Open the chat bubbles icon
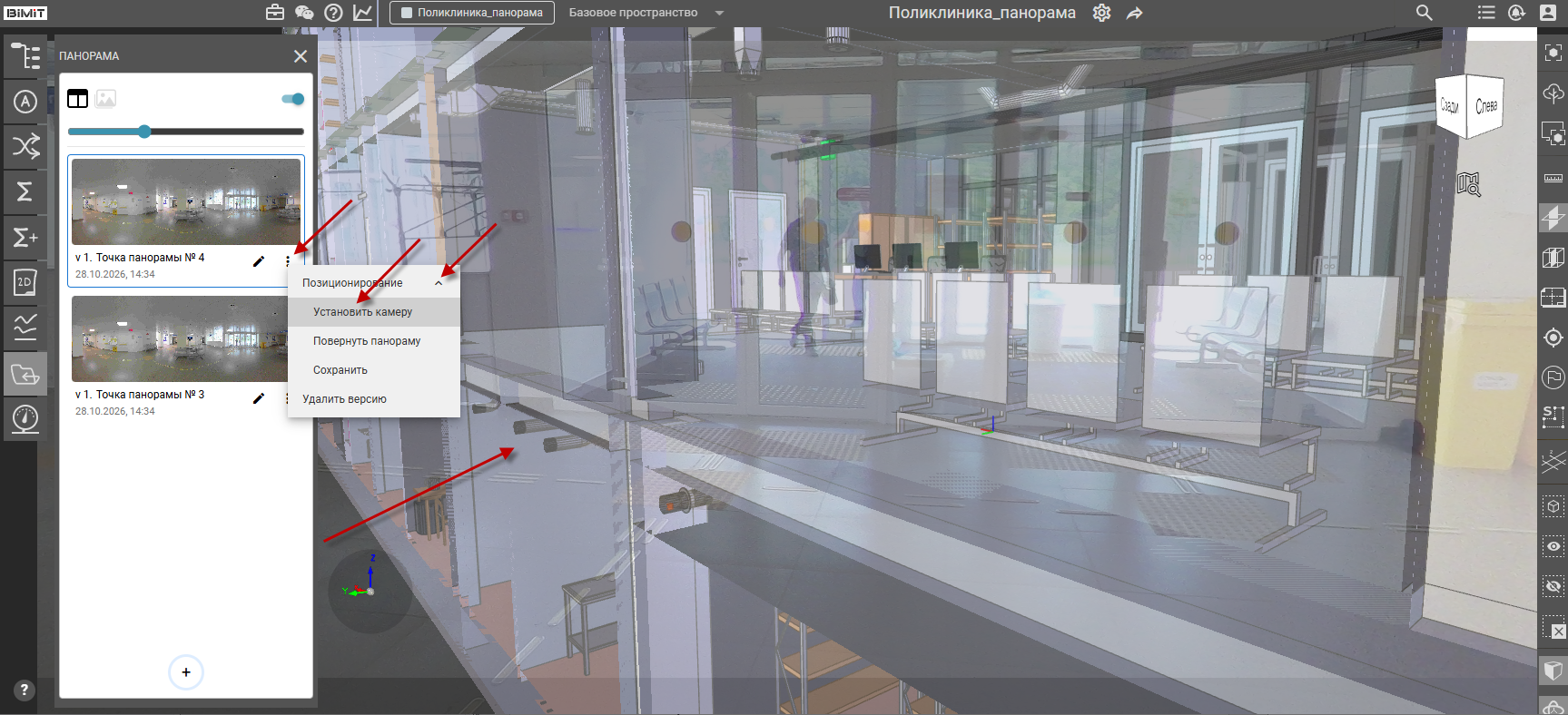 pyautogui.click(x=304, y=13)
